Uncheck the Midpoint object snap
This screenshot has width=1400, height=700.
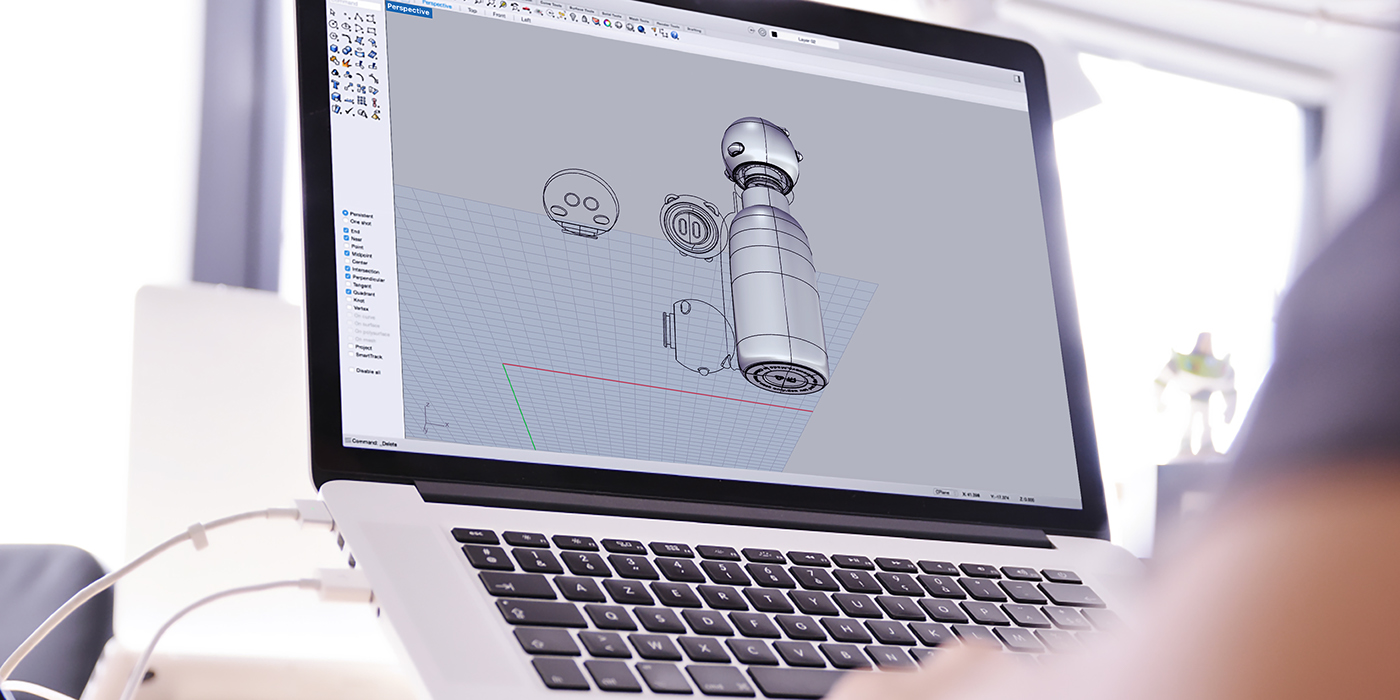point(347,253)
